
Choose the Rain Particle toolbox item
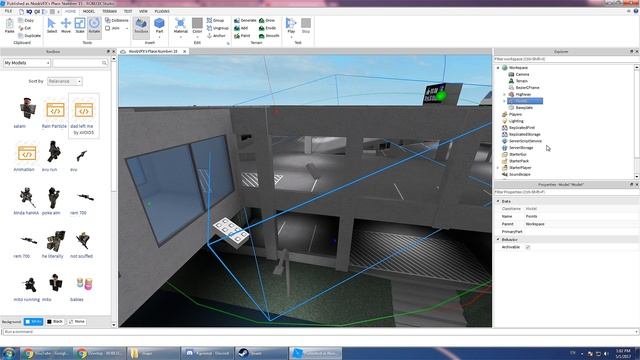click(x=54, y=114)
